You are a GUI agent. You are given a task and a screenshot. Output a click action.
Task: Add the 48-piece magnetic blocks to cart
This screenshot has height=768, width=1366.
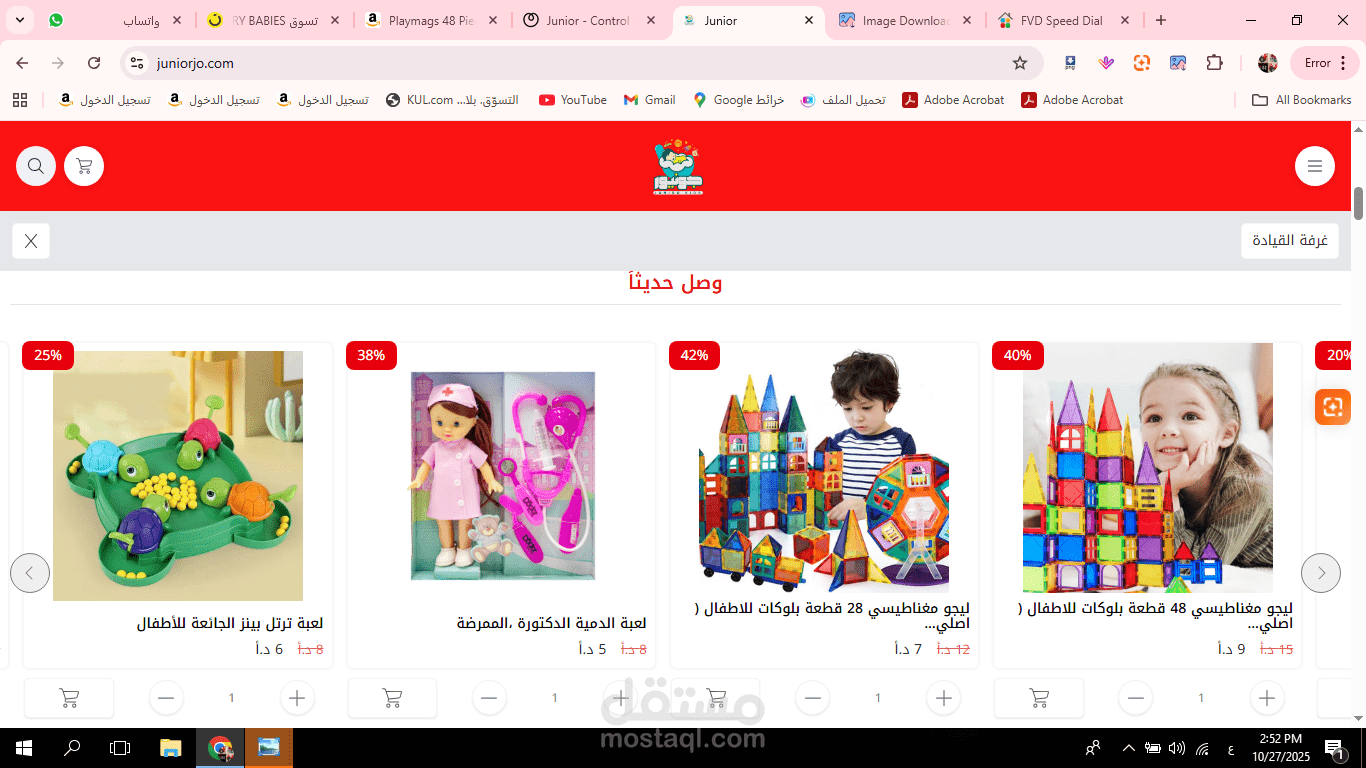pyautogui.click(x=1039, y=698)
